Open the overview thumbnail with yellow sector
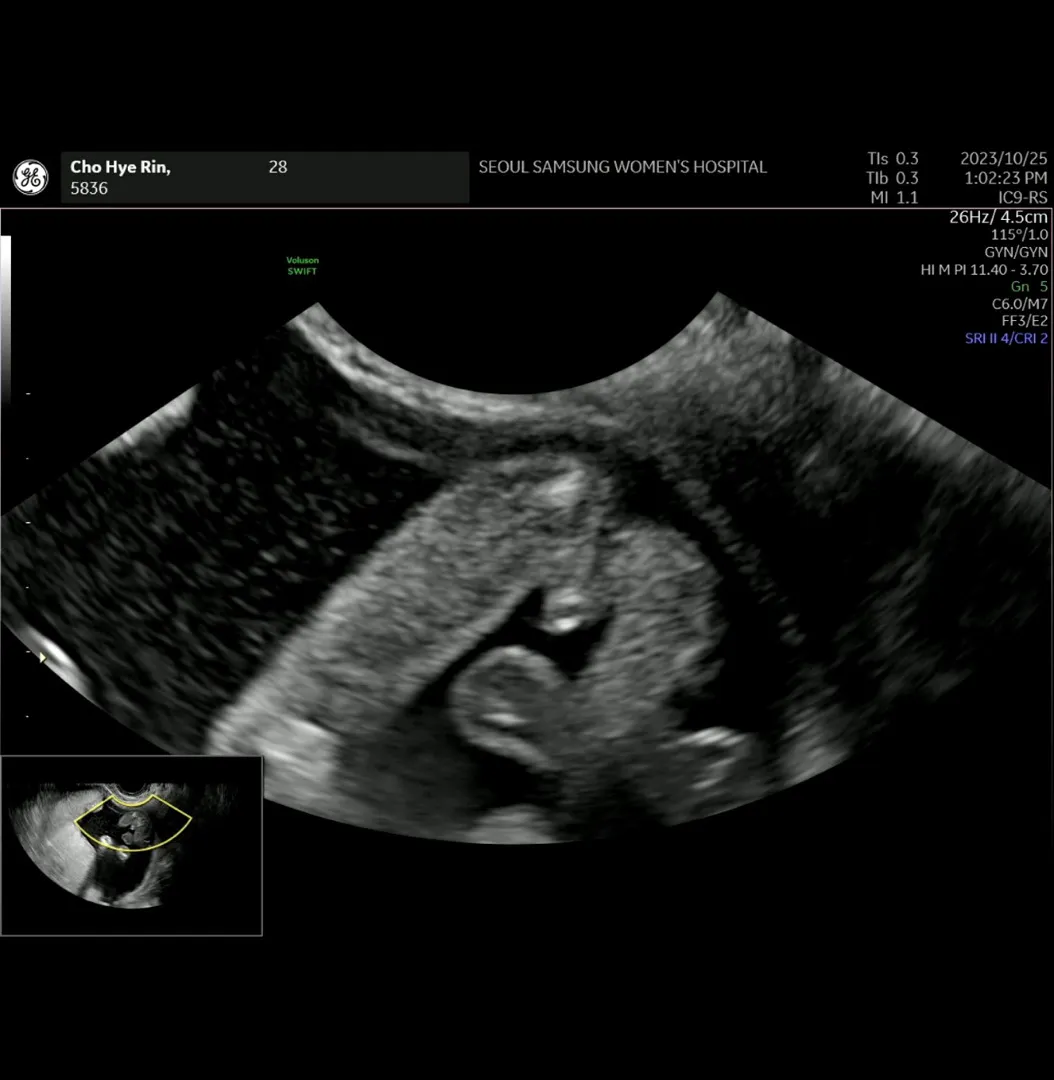1054x1080 pixels. [x=132, y=846]
